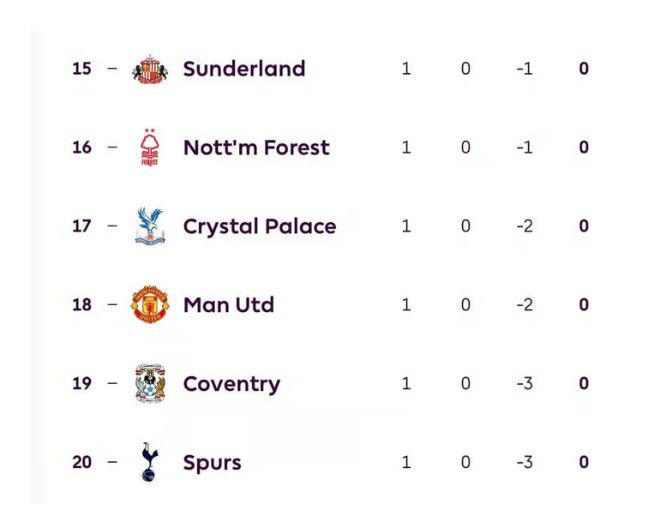Click position number 20 in table
The height and width of the screenshot is (517, 658).
click(x=81, y=462)
